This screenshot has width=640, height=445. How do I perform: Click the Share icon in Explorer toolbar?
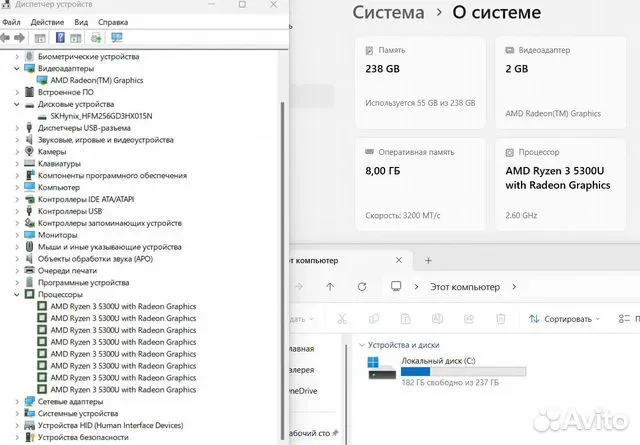coord(469,318)
